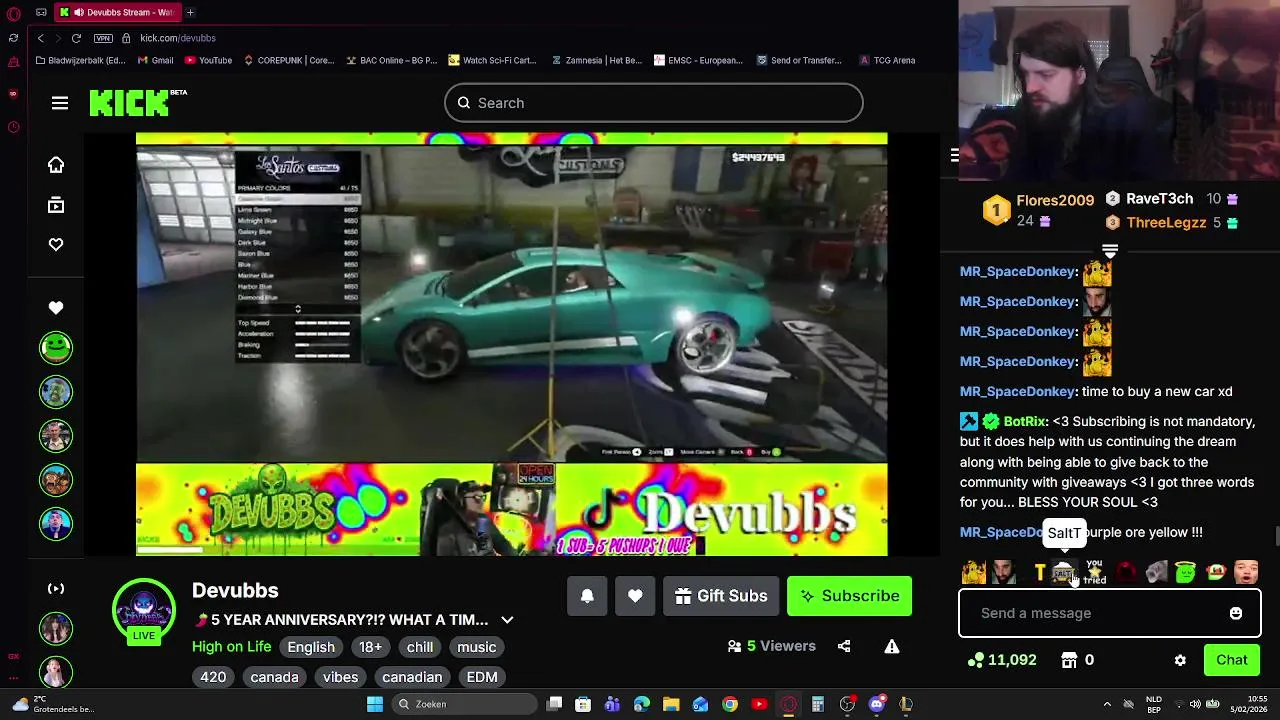Click the English language tag
The image size is (1280, 720).
pos(311,647)
